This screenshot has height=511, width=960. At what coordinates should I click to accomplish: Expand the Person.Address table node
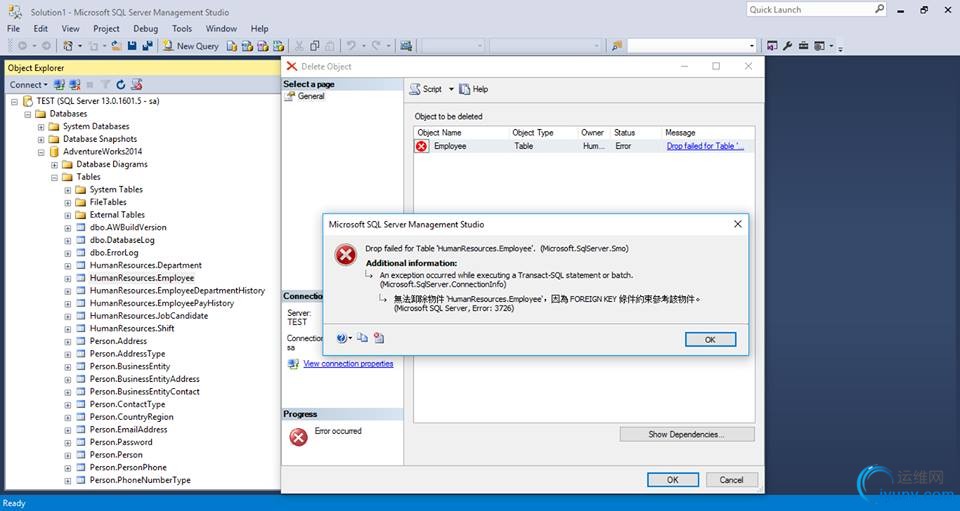68,341
